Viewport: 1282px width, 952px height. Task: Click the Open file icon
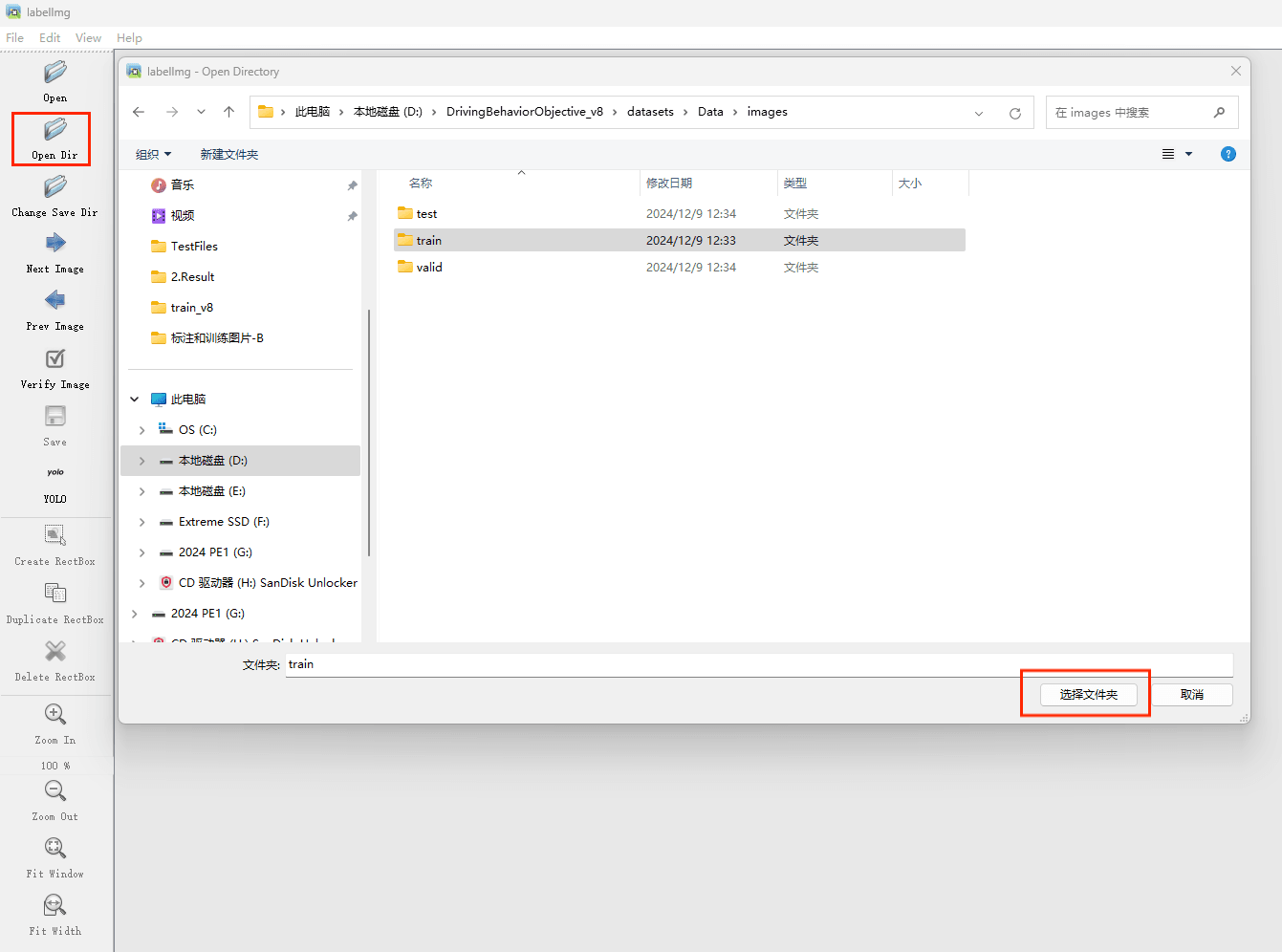click(x=54, y=73)
